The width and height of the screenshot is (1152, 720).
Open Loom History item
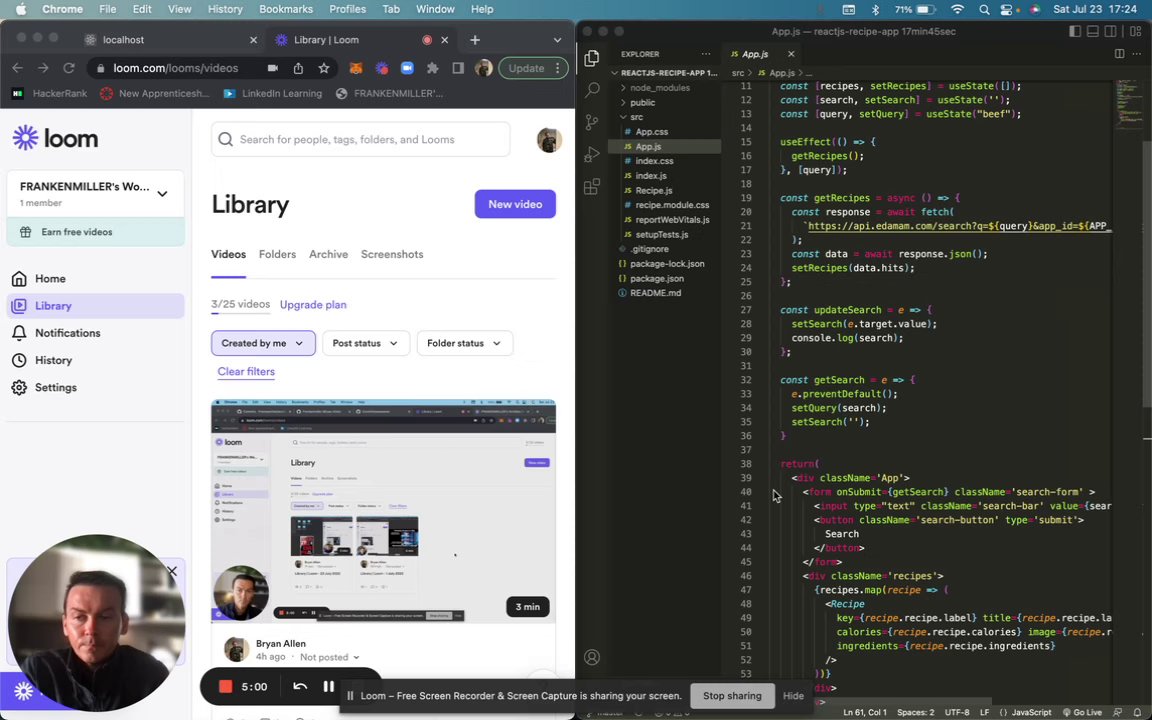click(96, 360)
